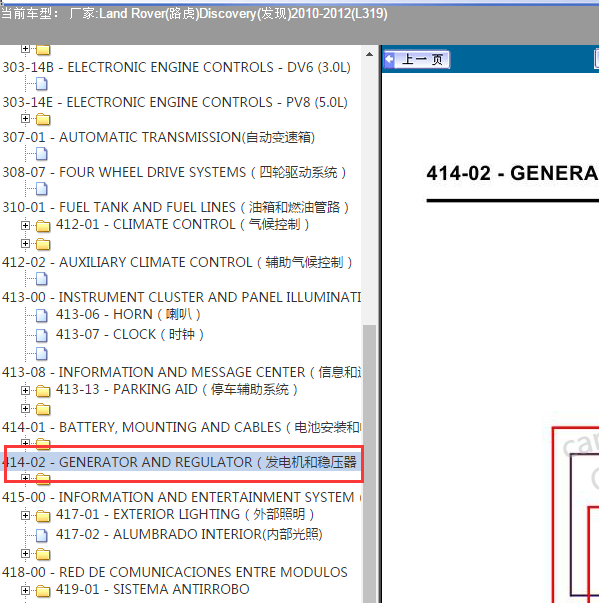Expand node just above 412-02 AUXILIARY CLIMATE

click(25, 243)
